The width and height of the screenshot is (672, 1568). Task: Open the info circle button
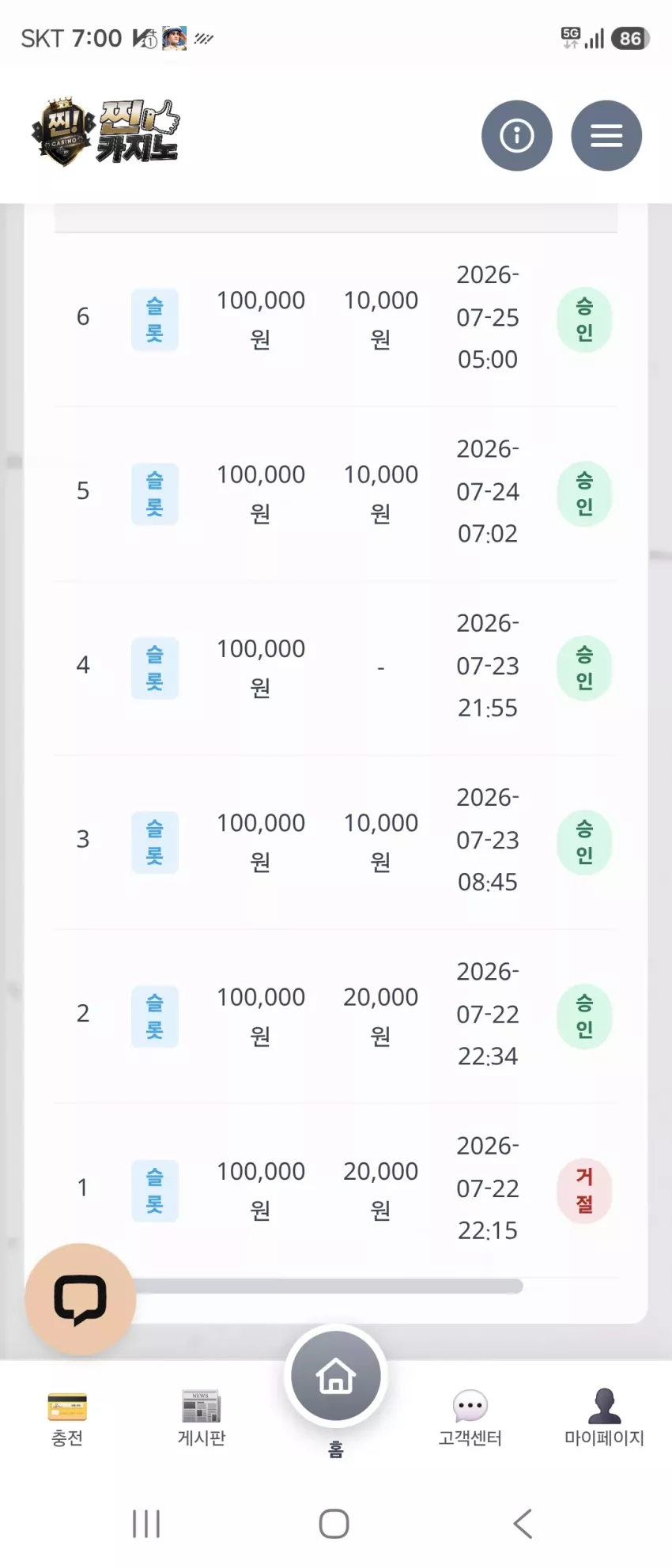tap(516, 135)
